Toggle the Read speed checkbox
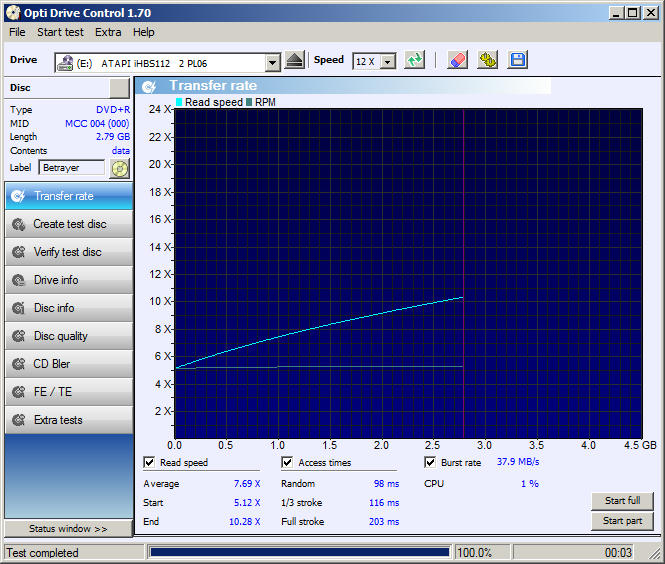This screenshot has height=564, width=665. click(149, 462)
